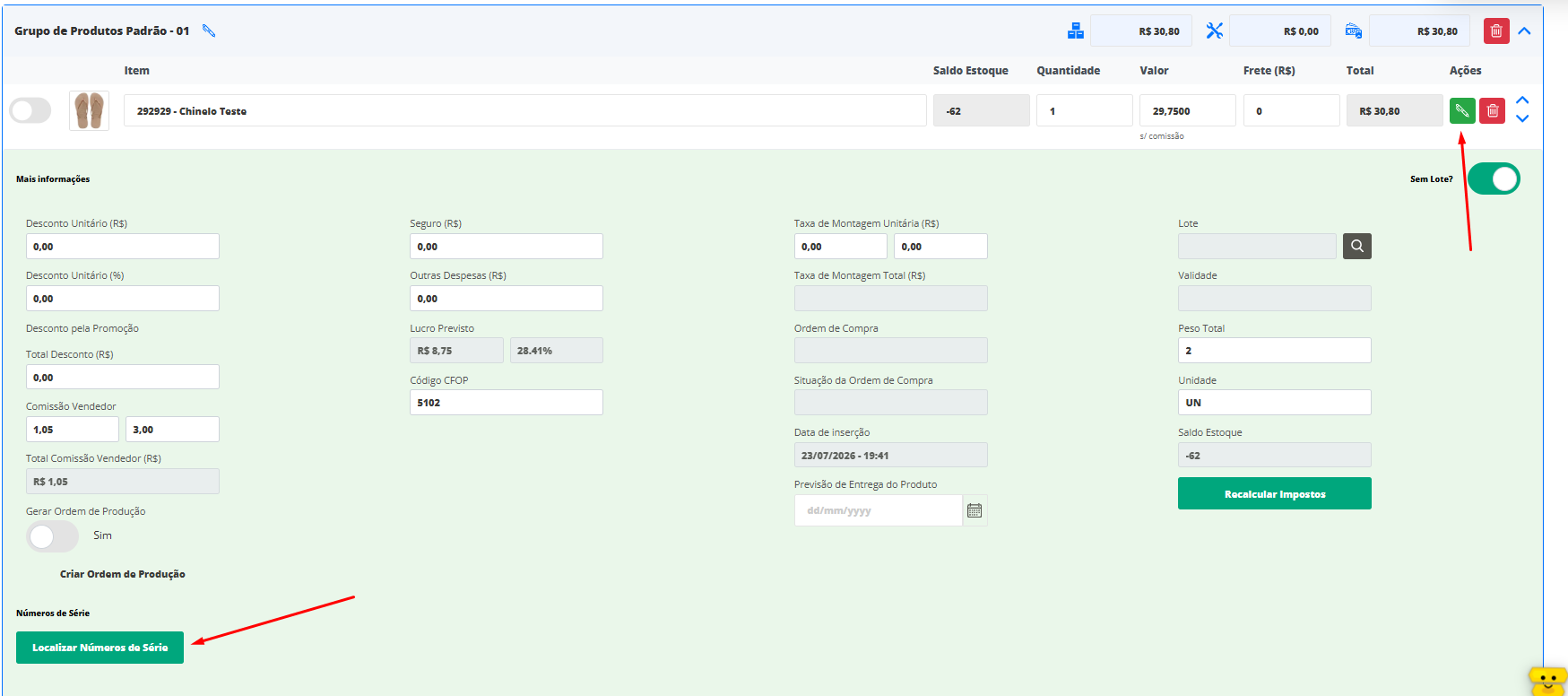Click the Comissão Vendedor percent field showing 3,00
Image resolution: width=1568 pixels, height=696 pixels.
[x=172, y=430]
